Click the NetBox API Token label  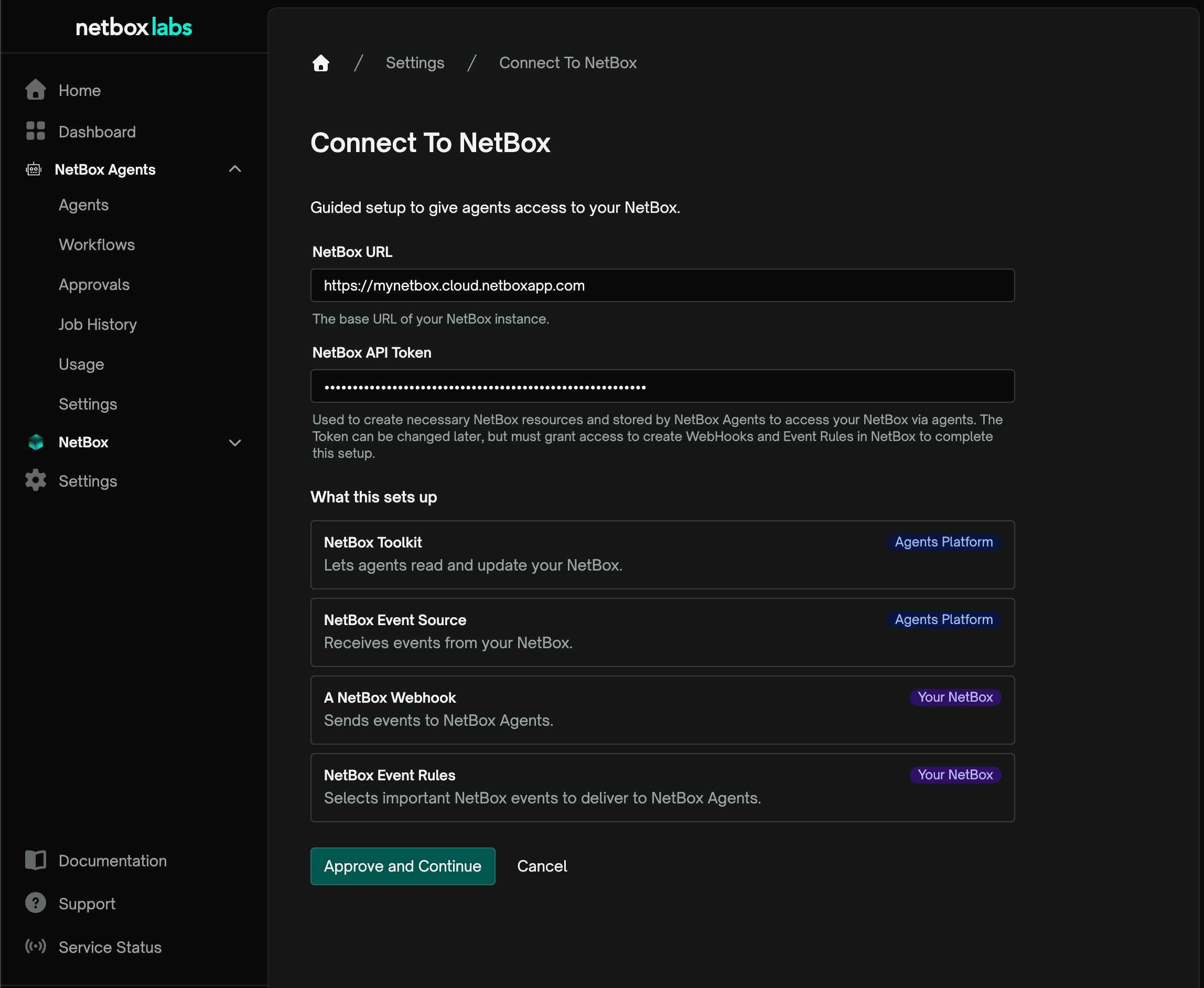[x=372, y=352]
